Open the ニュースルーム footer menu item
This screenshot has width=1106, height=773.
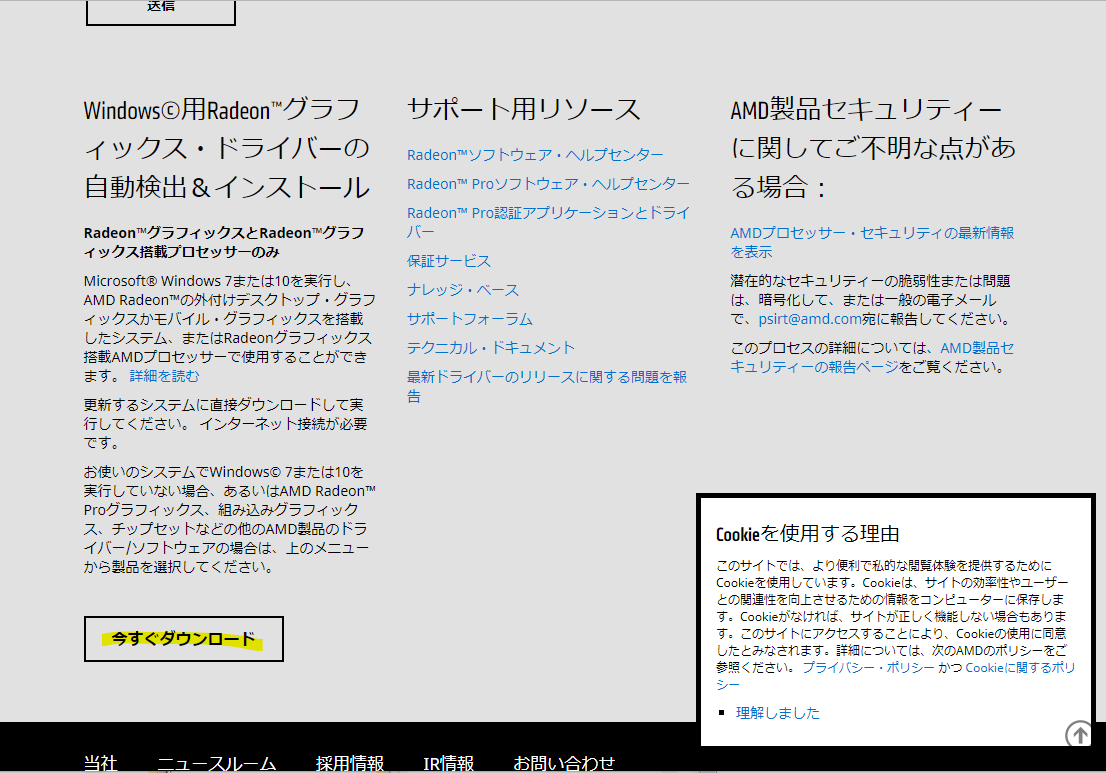tap(217, 763)
